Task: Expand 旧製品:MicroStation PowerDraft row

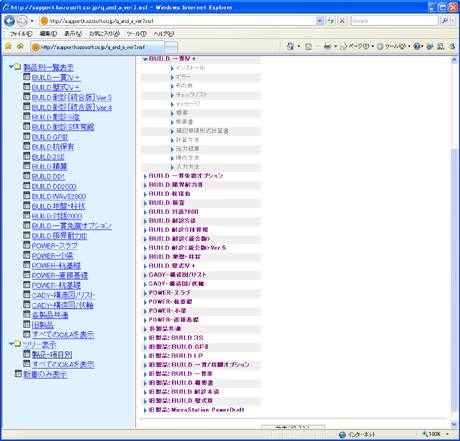Action: pos(145,410)
